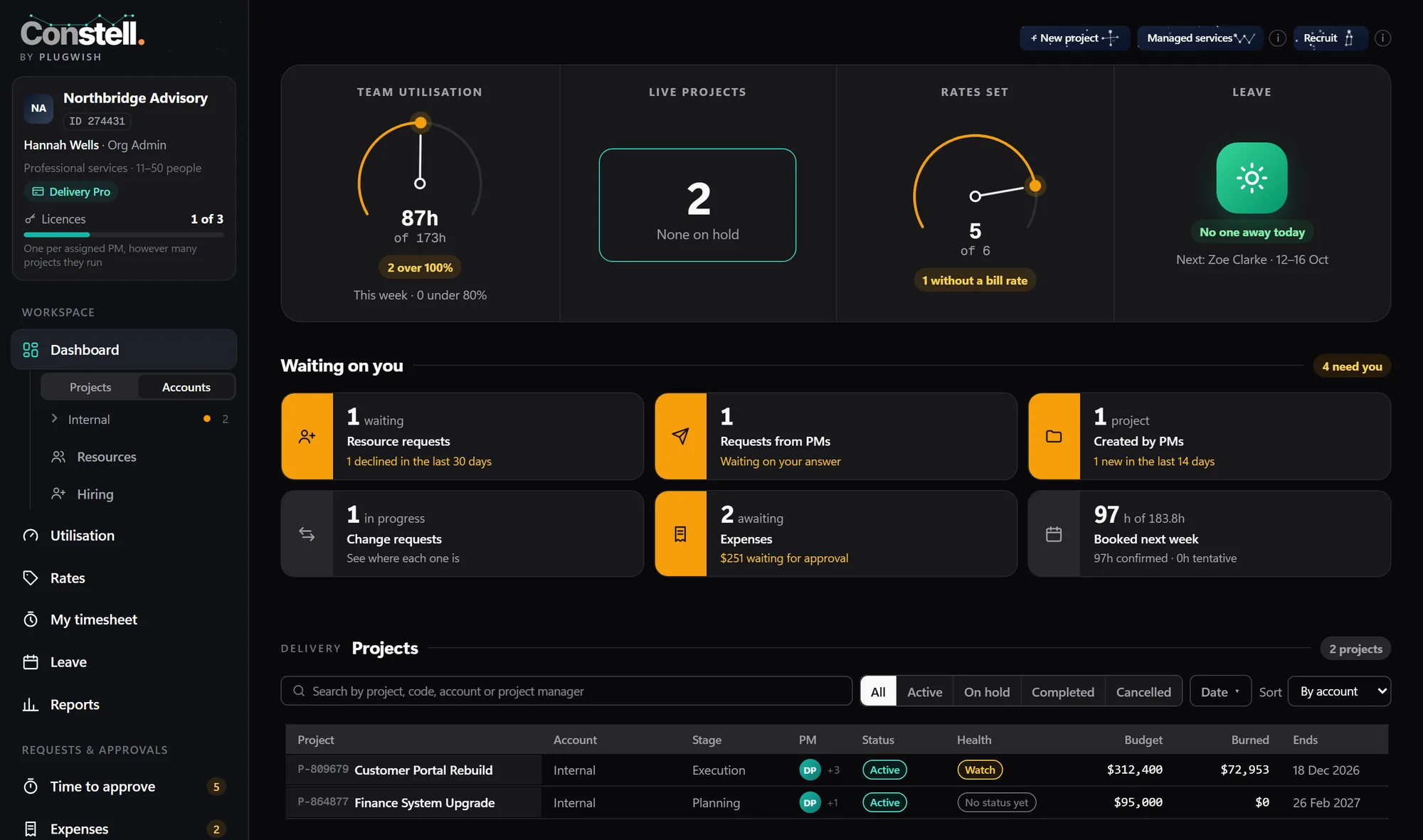Click the Resources people icon
The width and height of the screenshot is (1423, 840).
[x=58, y=457]
